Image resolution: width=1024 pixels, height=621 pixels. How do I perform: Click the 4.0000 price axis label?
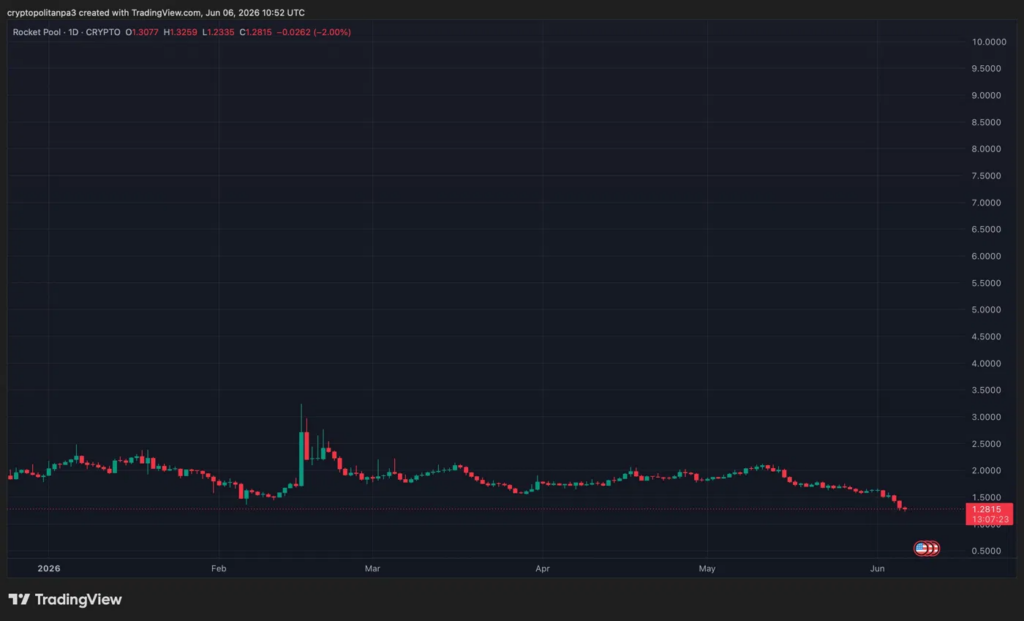986,363
